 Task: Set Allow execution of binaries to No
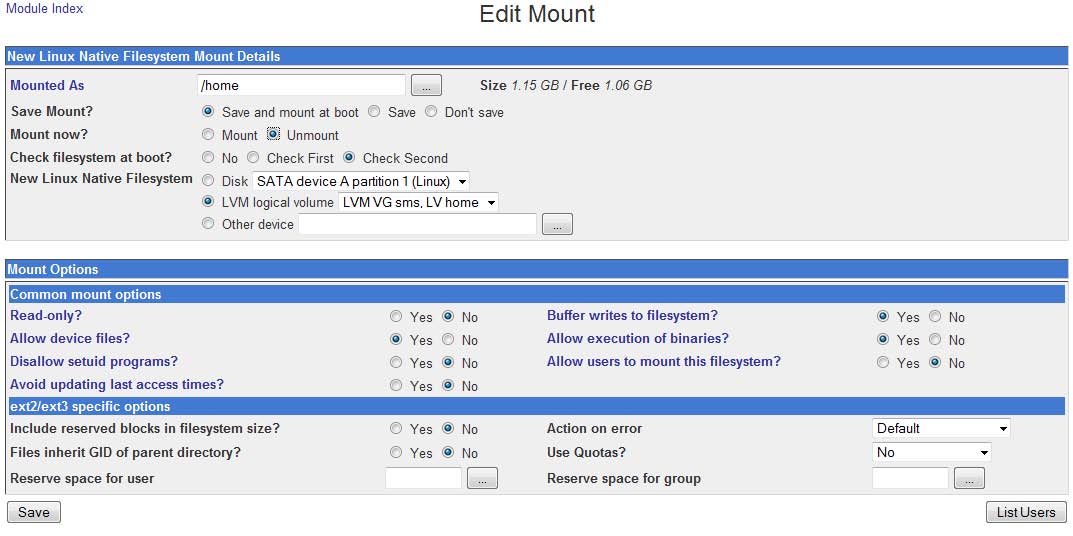tap(935, 340)
